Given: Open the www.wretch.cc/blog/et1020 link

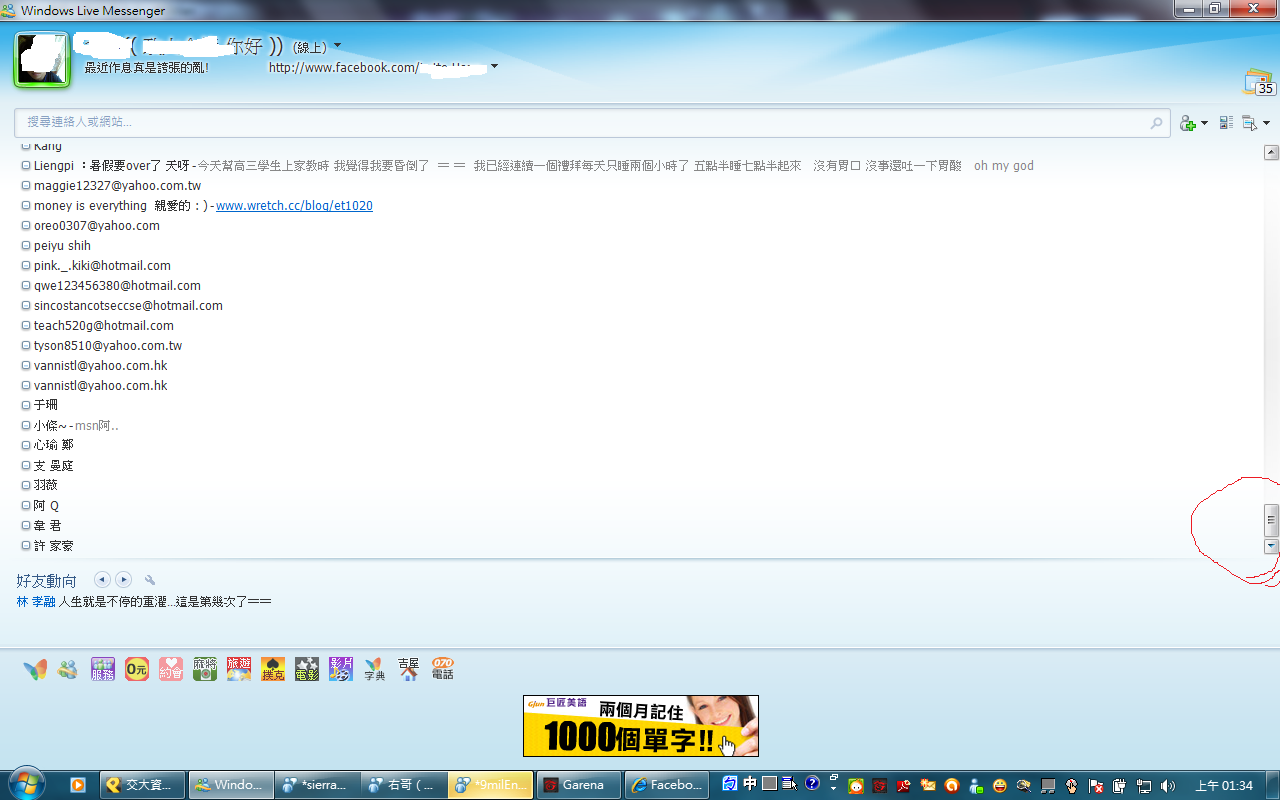Looking at the screenshot, I should click(x=294, y=206).
